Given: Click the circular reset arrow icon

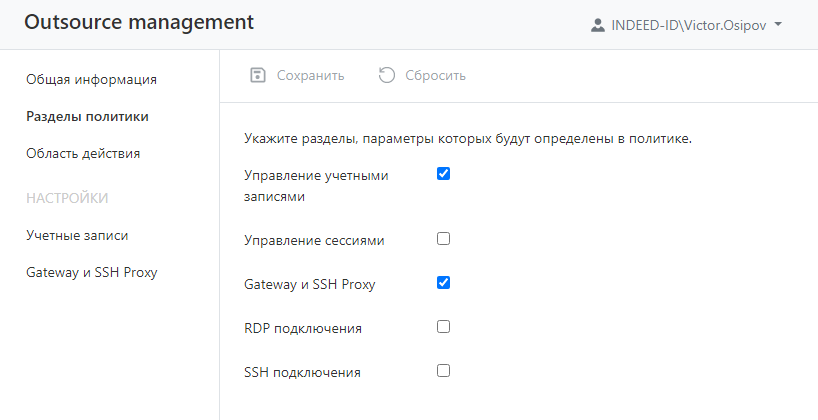Looking at the screenshot, I should coord(387,75).
